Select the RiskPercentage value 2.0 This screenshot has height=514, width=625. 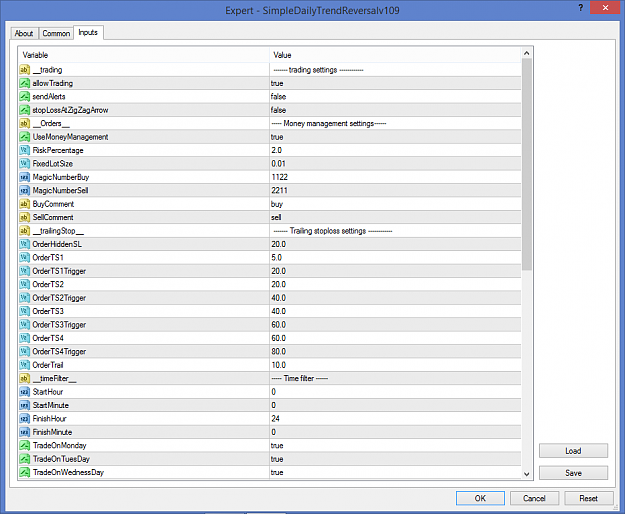[x=277, y=150]
